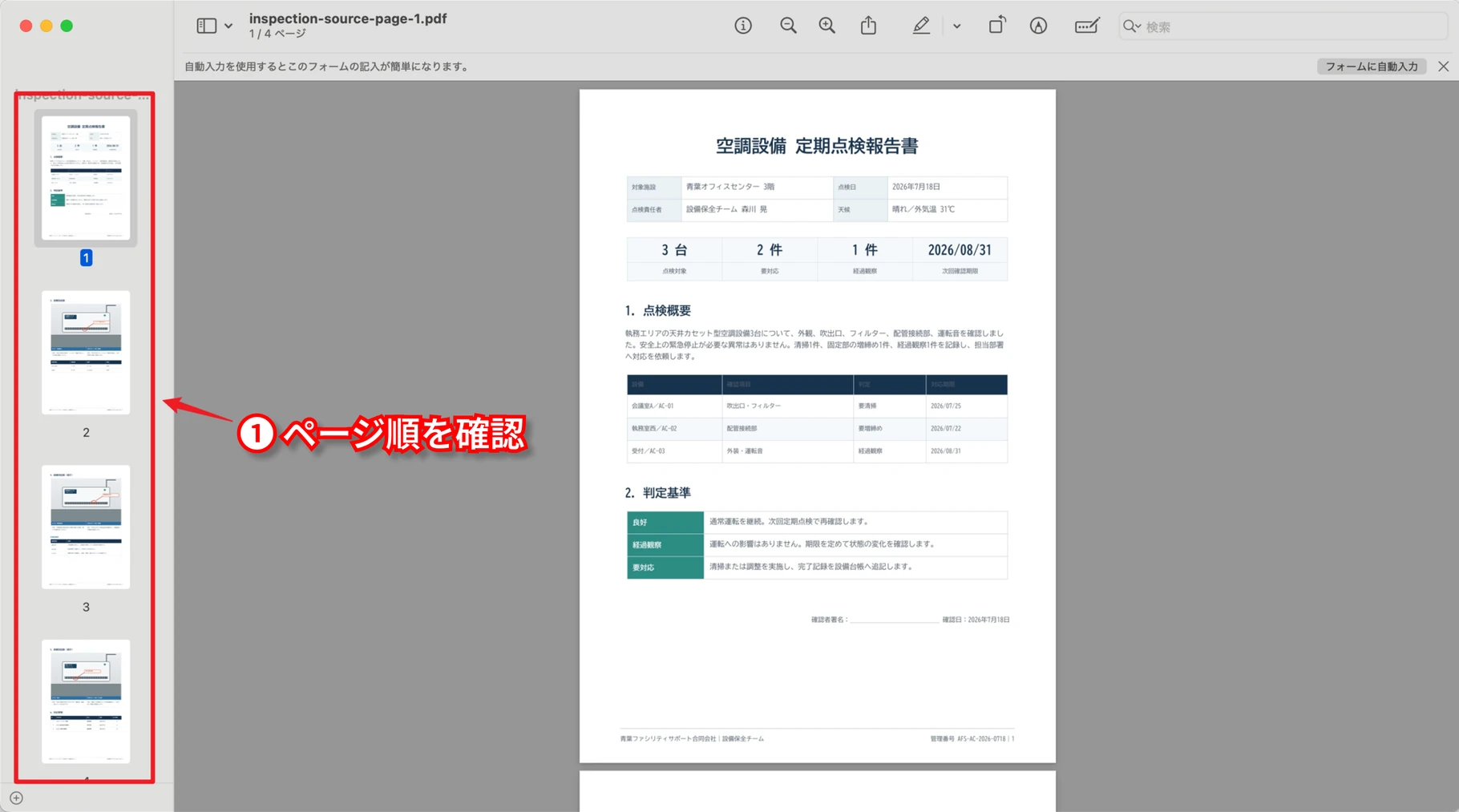The image size is (1459, 812).
Task: Select the highlight pen tool
Action: coord(921,26)
